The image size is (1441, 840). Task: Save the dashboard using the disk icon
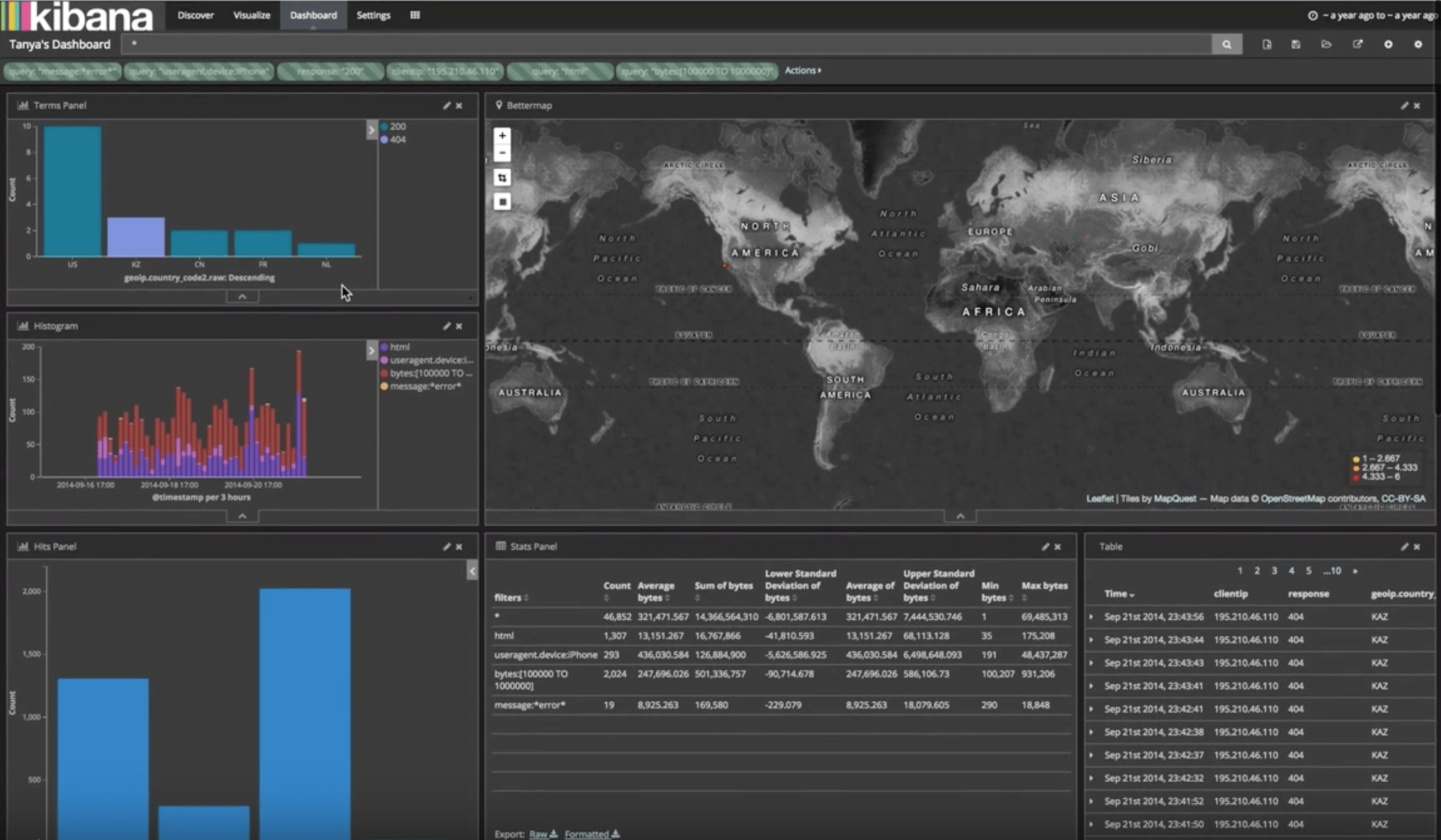(1296, 44)
